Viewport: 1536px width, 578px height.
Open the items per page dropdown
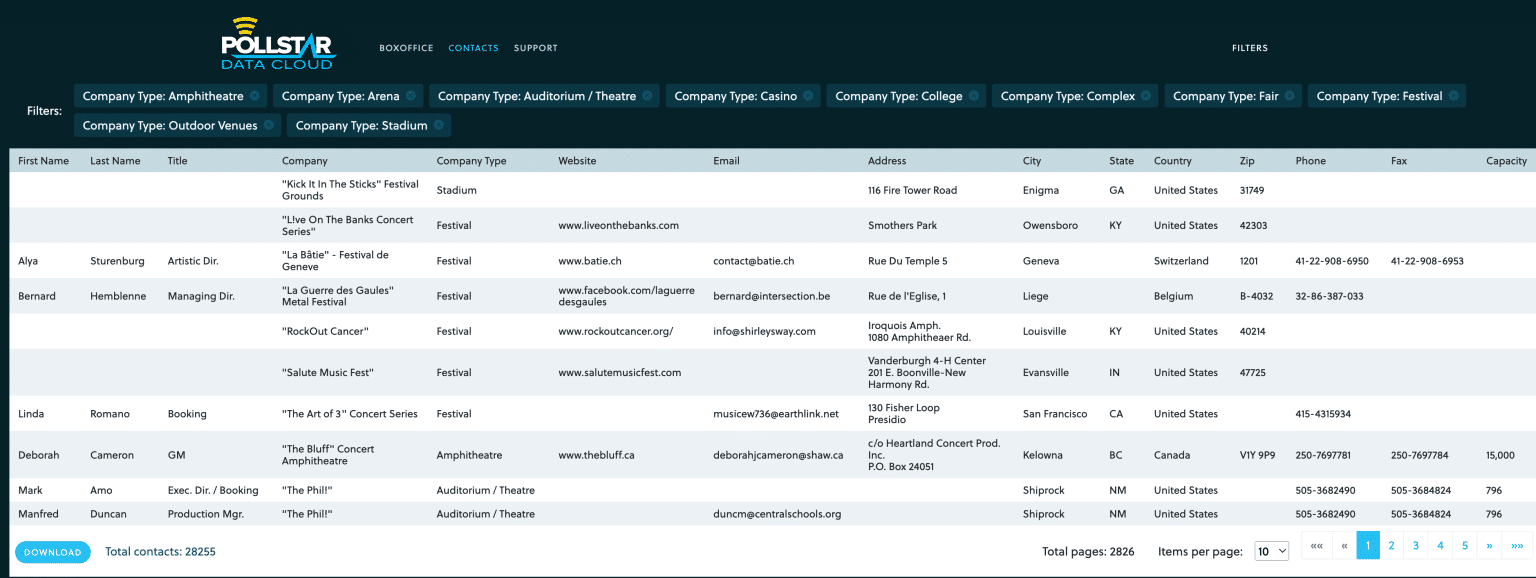1271,551
